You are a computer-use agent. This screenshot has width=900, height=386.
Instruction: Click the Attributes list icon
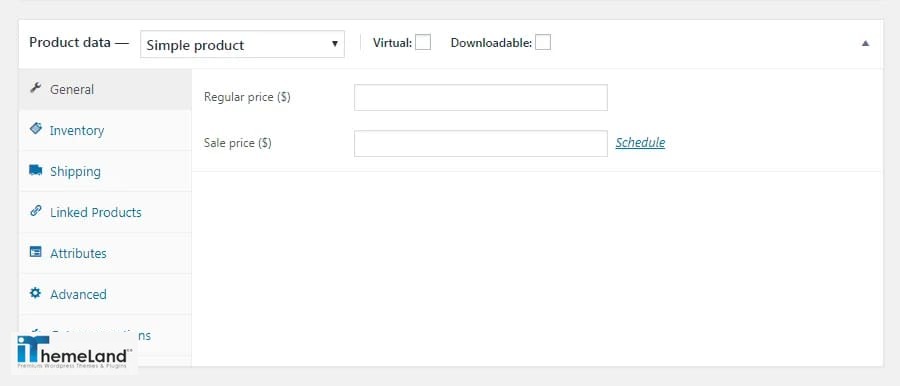36,252
